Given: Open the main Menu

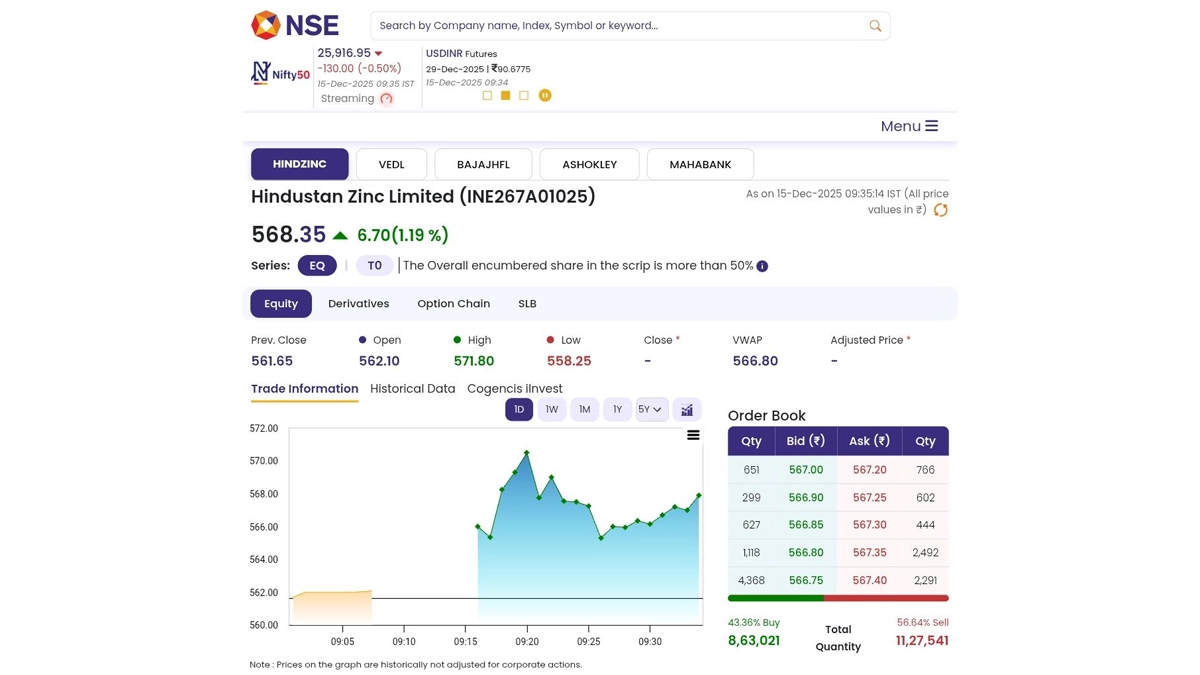Looking at the screenshot, I should [x=909, y=126].
